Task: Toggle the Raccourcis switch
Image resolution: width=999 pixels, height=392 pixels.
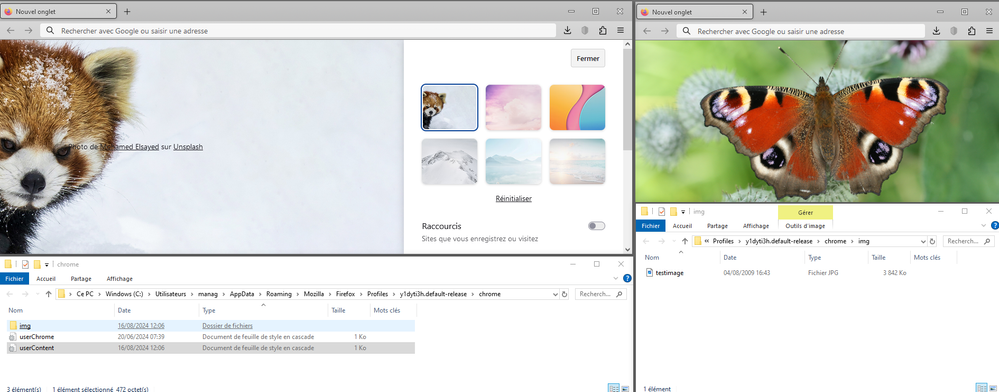Action: click(596, 226)
